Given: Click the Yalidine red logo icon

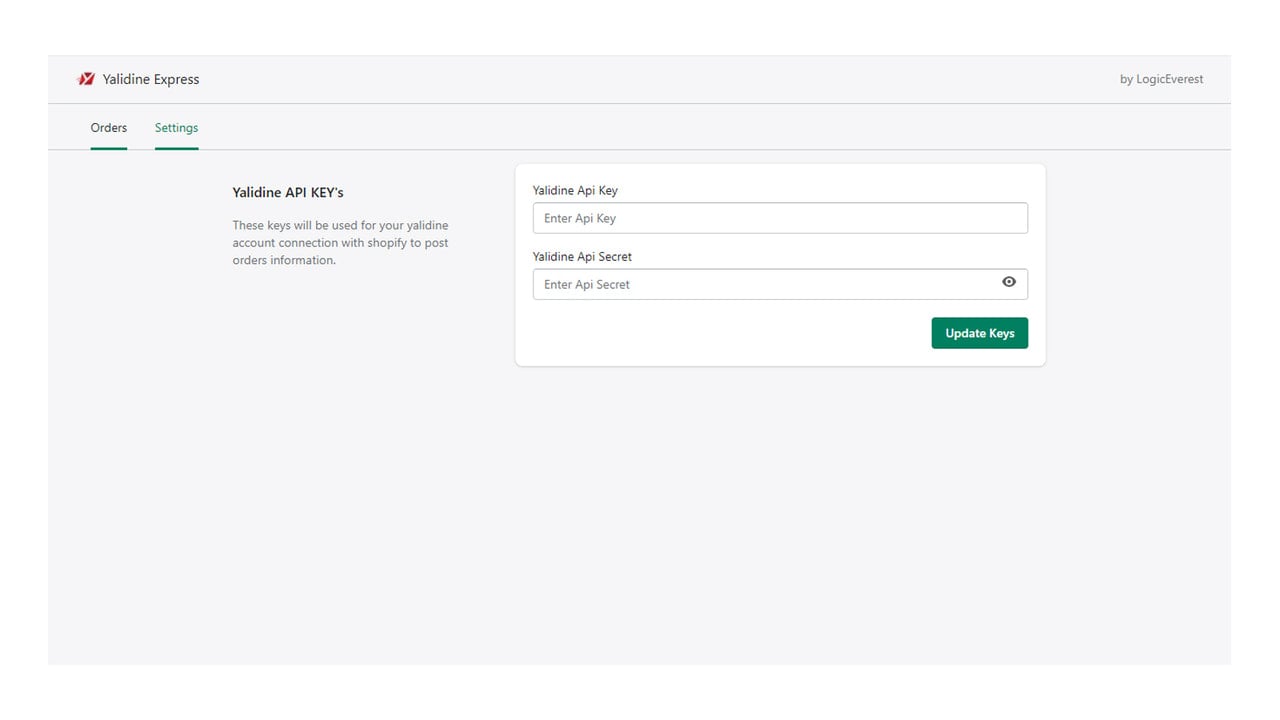Looking at the screenshot, I should click(86, 79).
